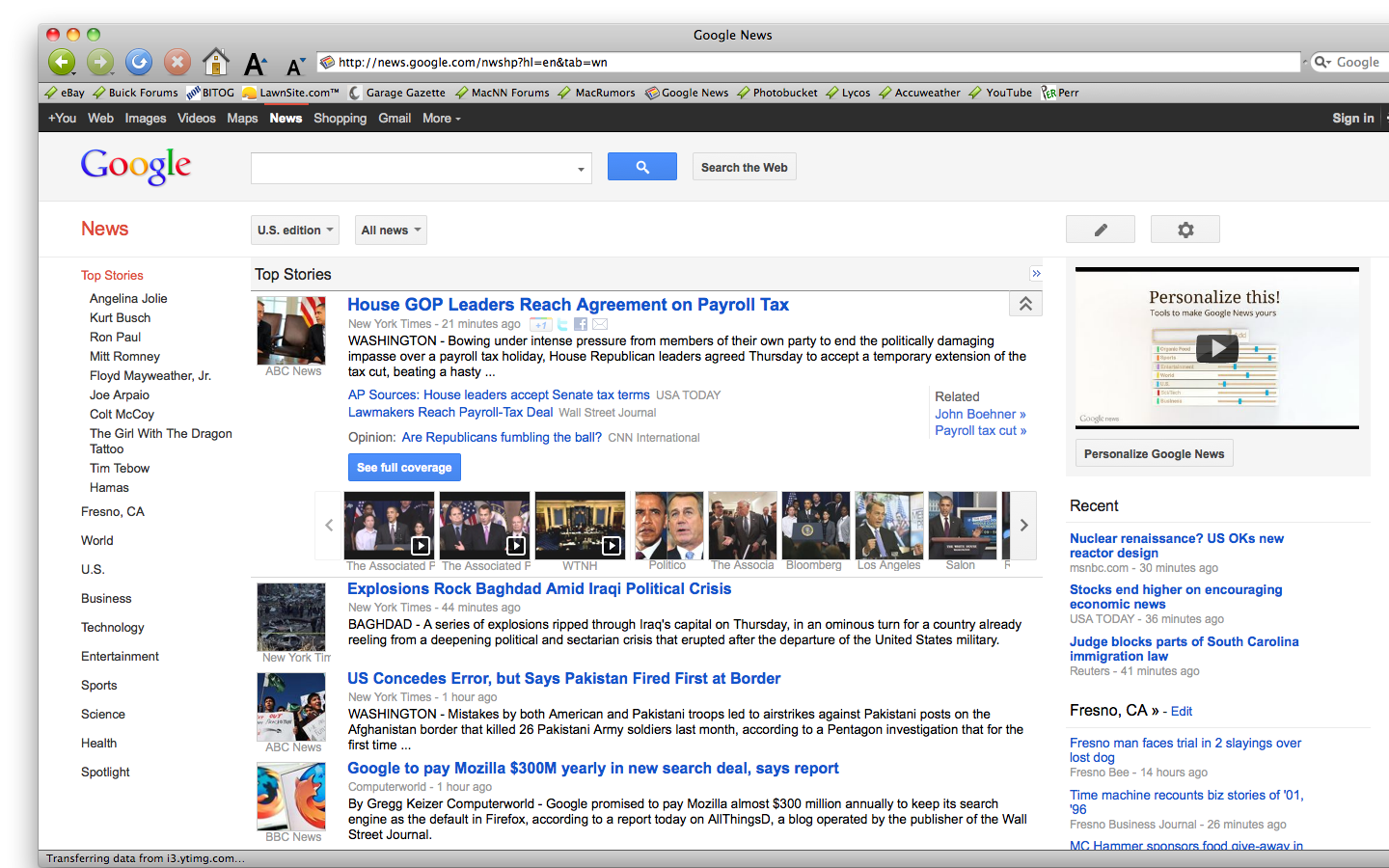This screenshot has height=868, width=1389.
Task: Open House GOP Leaders Reach Agreement headline
Action: click(x=568, y=305)
